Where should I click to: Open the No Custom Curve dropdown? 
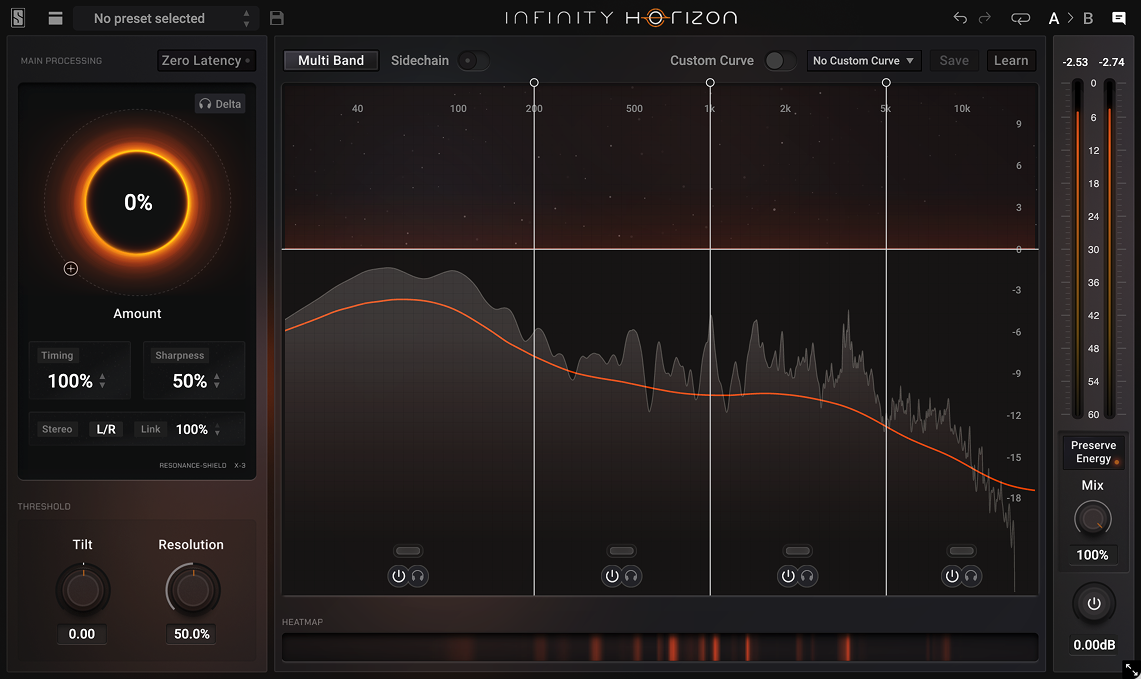863,61
